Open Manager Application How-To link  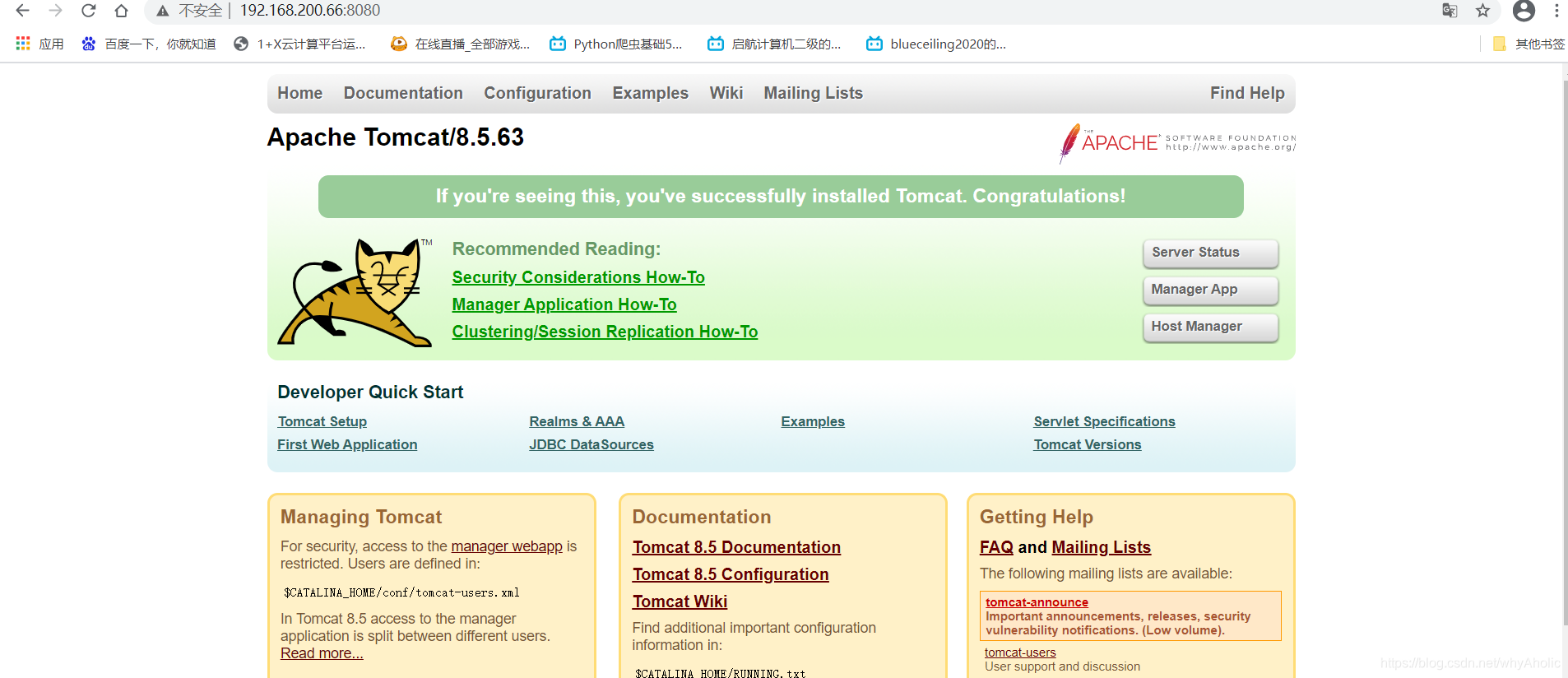[x=564, y=304]
